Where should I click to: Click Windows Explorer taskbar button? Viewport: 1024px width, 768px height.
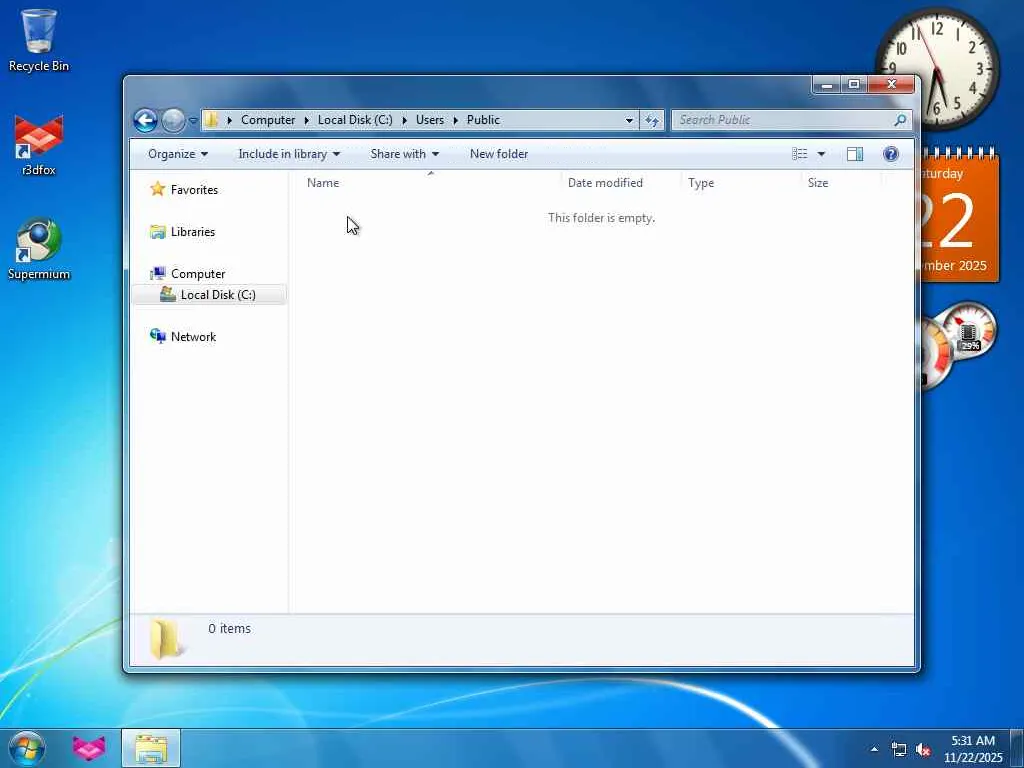(x=151, y=748)
